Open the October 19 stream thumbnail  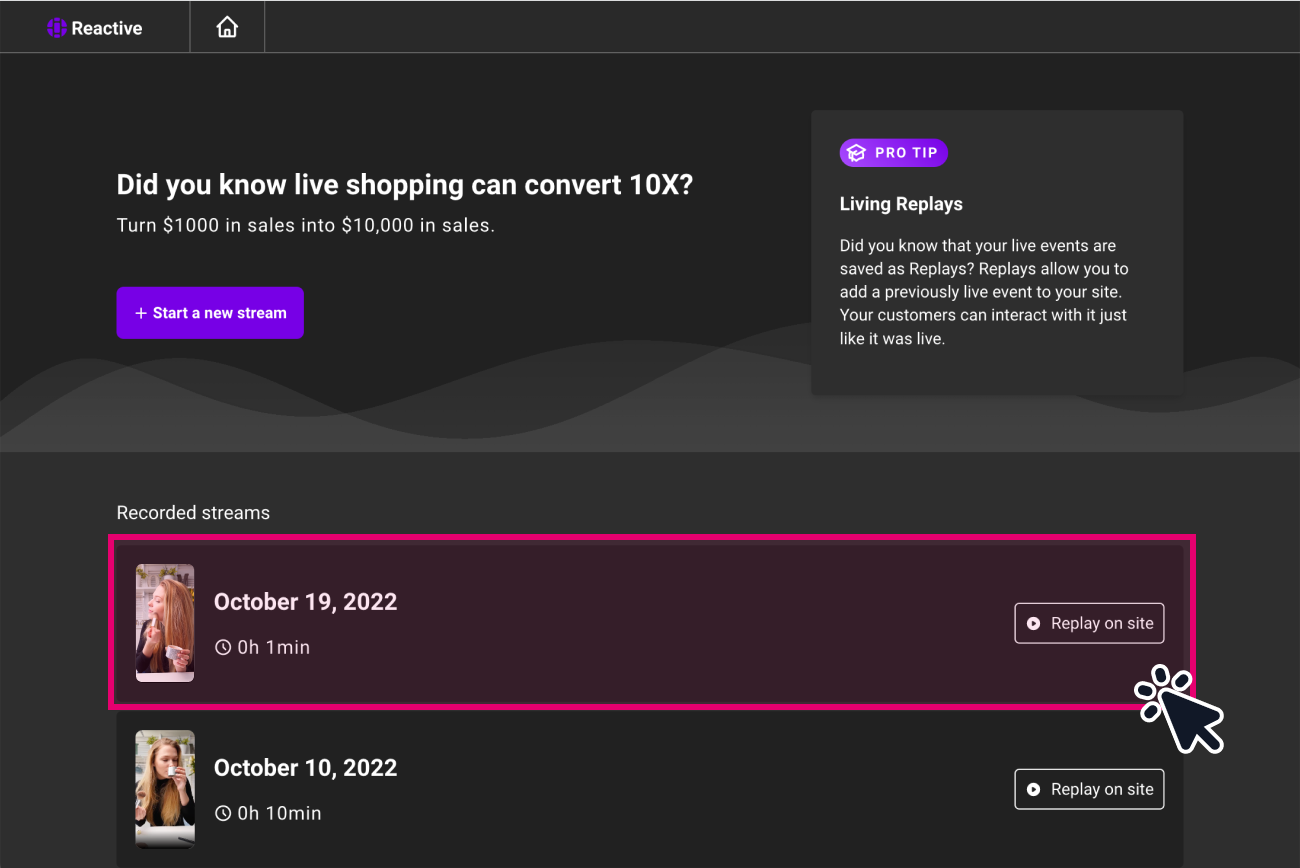165,623
